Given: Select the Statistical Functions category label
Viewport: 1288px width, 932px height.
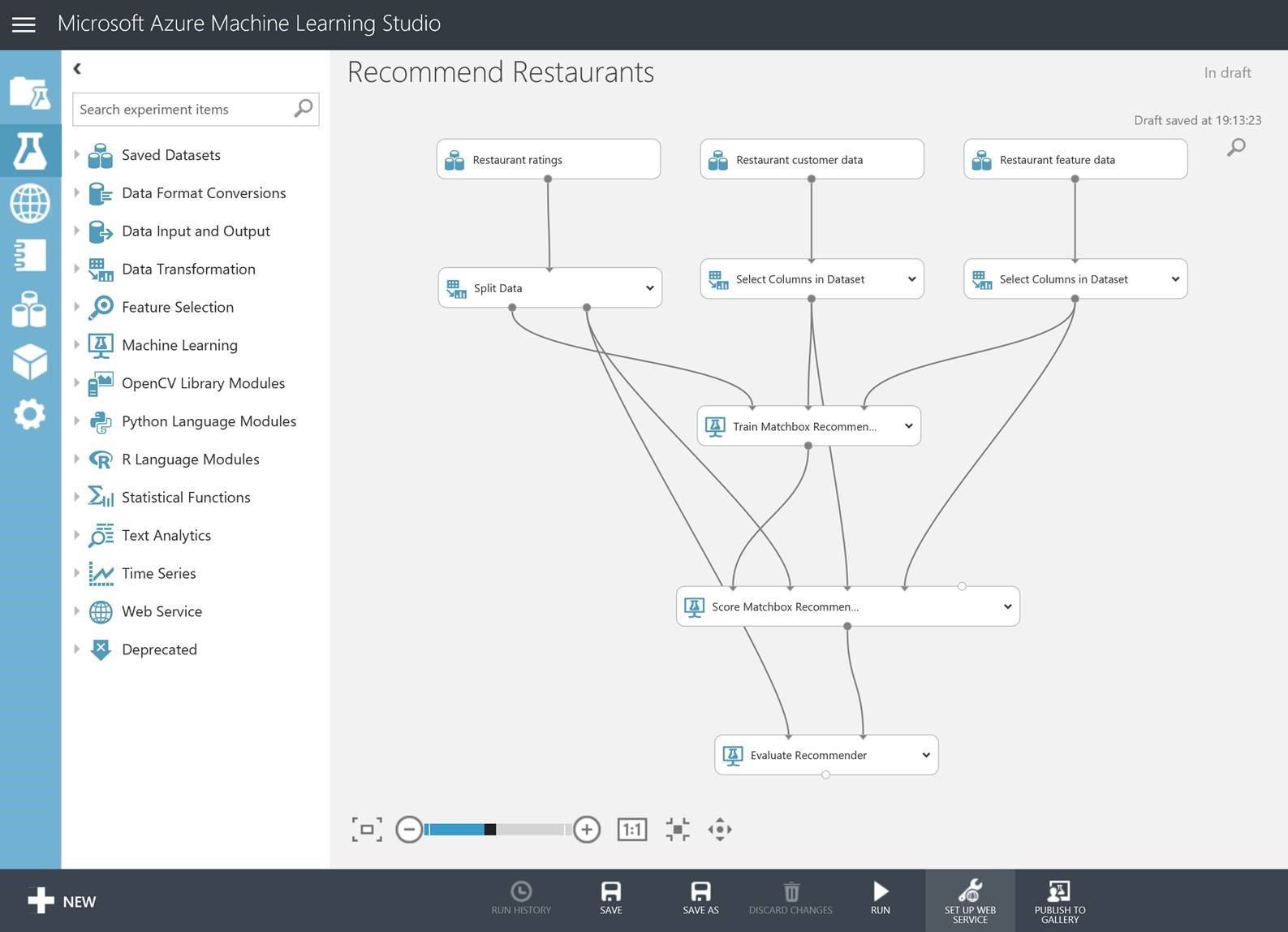Looking at the screenshot, I should click(186, 497).
